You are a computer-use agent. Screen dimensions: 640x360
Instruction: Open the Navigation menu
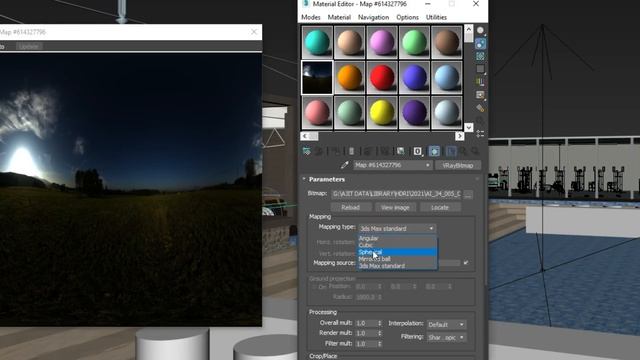[373, 17]
